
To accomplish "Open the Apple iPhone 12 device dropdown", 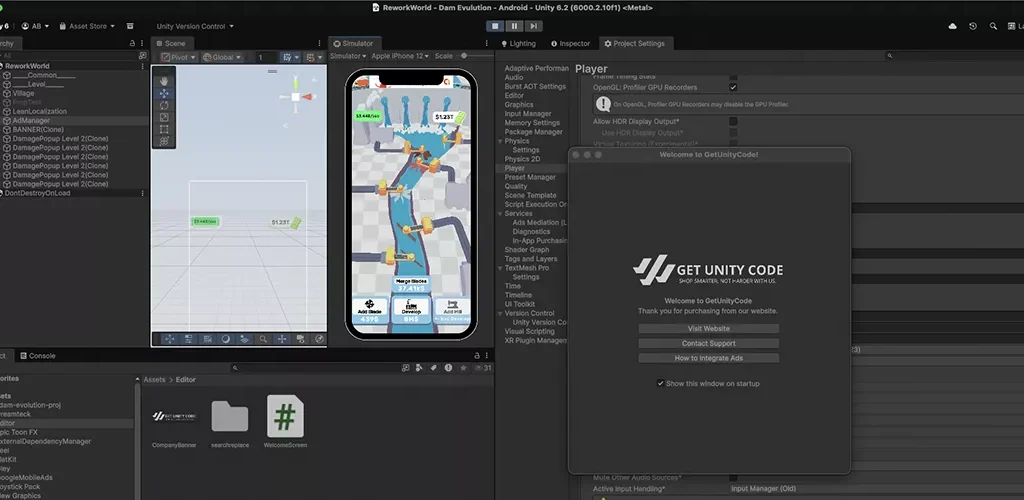I will [400, 56].
